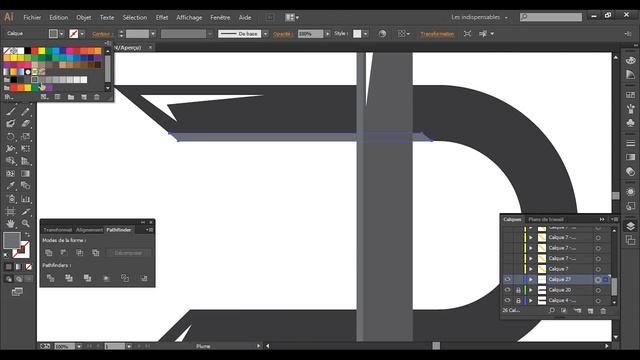Viewport: 640px width, 360px height.
Task: Create new layer in Calques panel
Action: pos(590,311)
